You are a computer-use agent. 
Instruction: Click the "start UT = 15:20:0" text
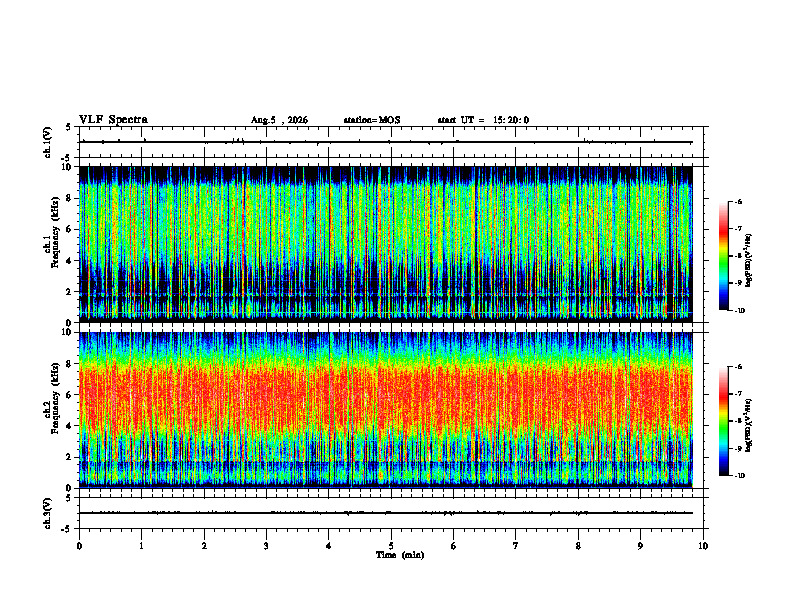(483, 120)
